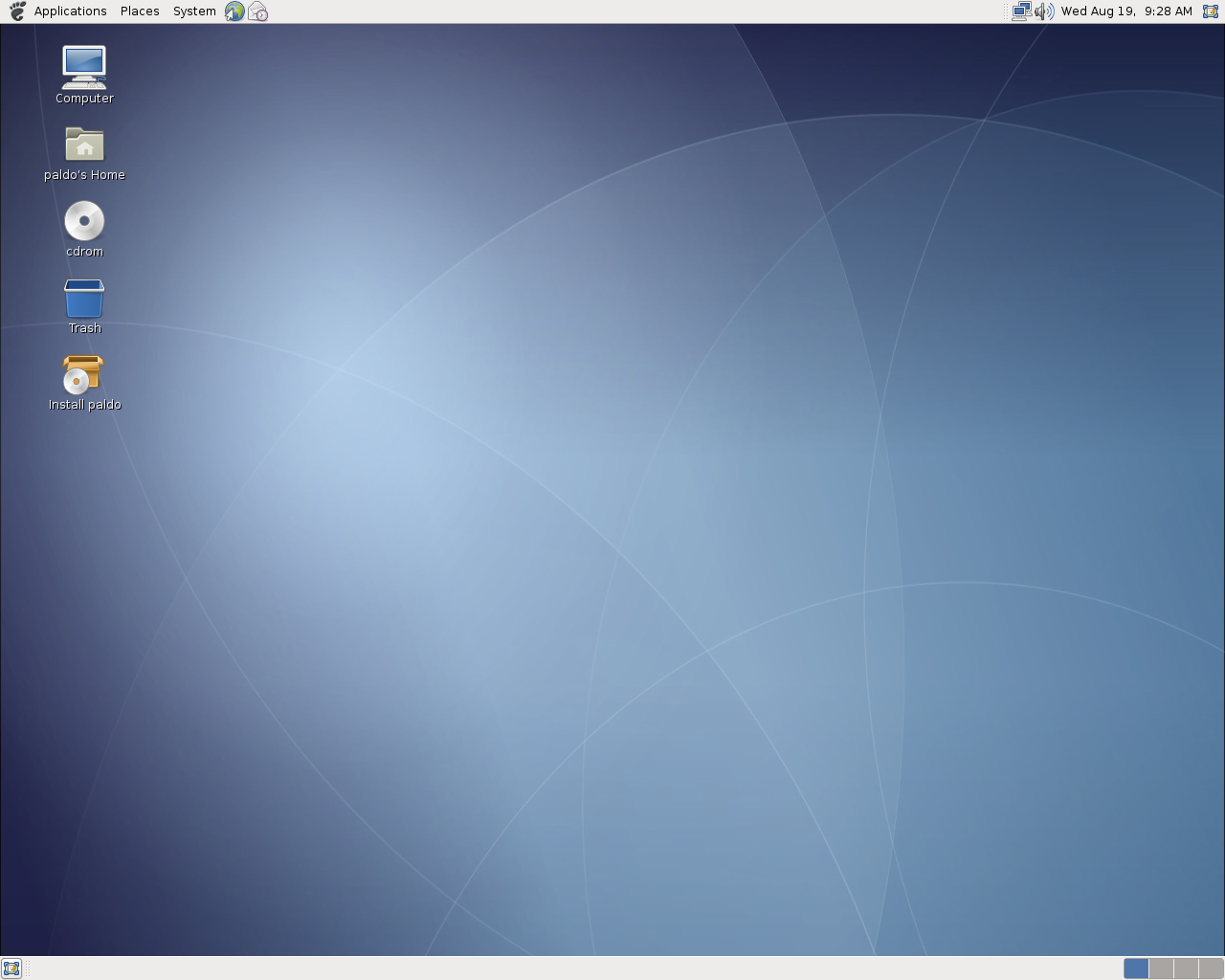The height and width of the screenshot is (980, 1225).
Task: Select the Trash bin icon
Action: 84,298
